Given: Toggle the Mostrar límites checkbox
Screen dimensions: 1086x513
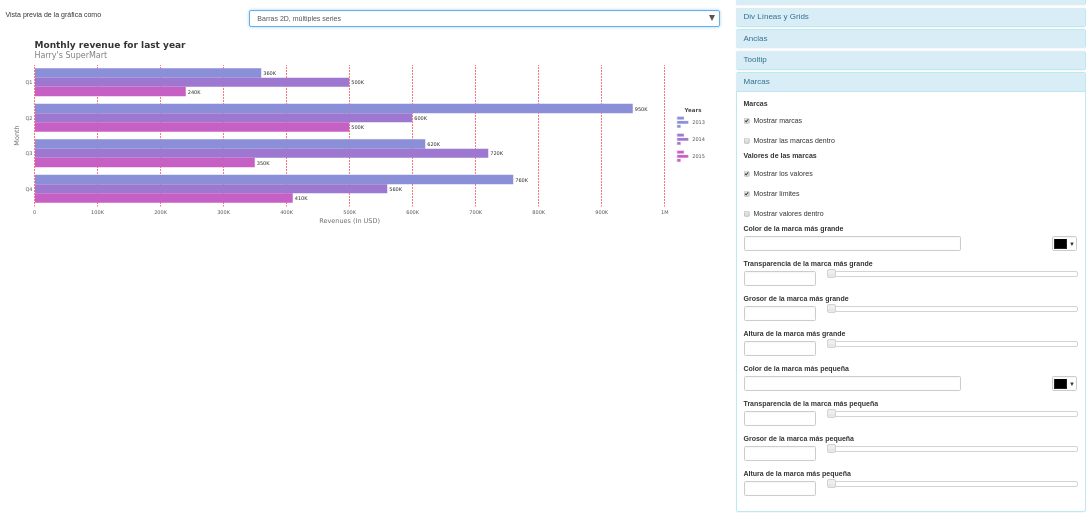Looking at the screenshot, I should click(x=747, y=194).
